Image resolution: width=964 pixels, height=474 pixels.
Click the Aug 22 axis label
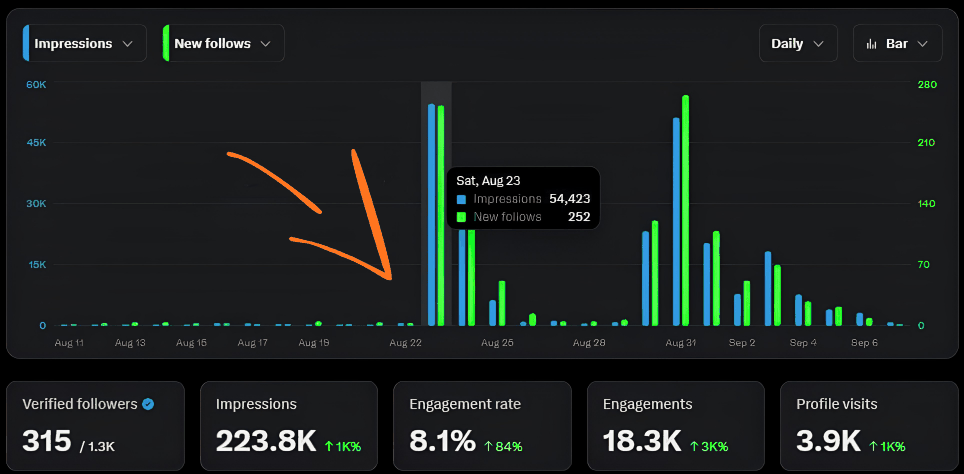pyautogui.click(x=405, y=343)
